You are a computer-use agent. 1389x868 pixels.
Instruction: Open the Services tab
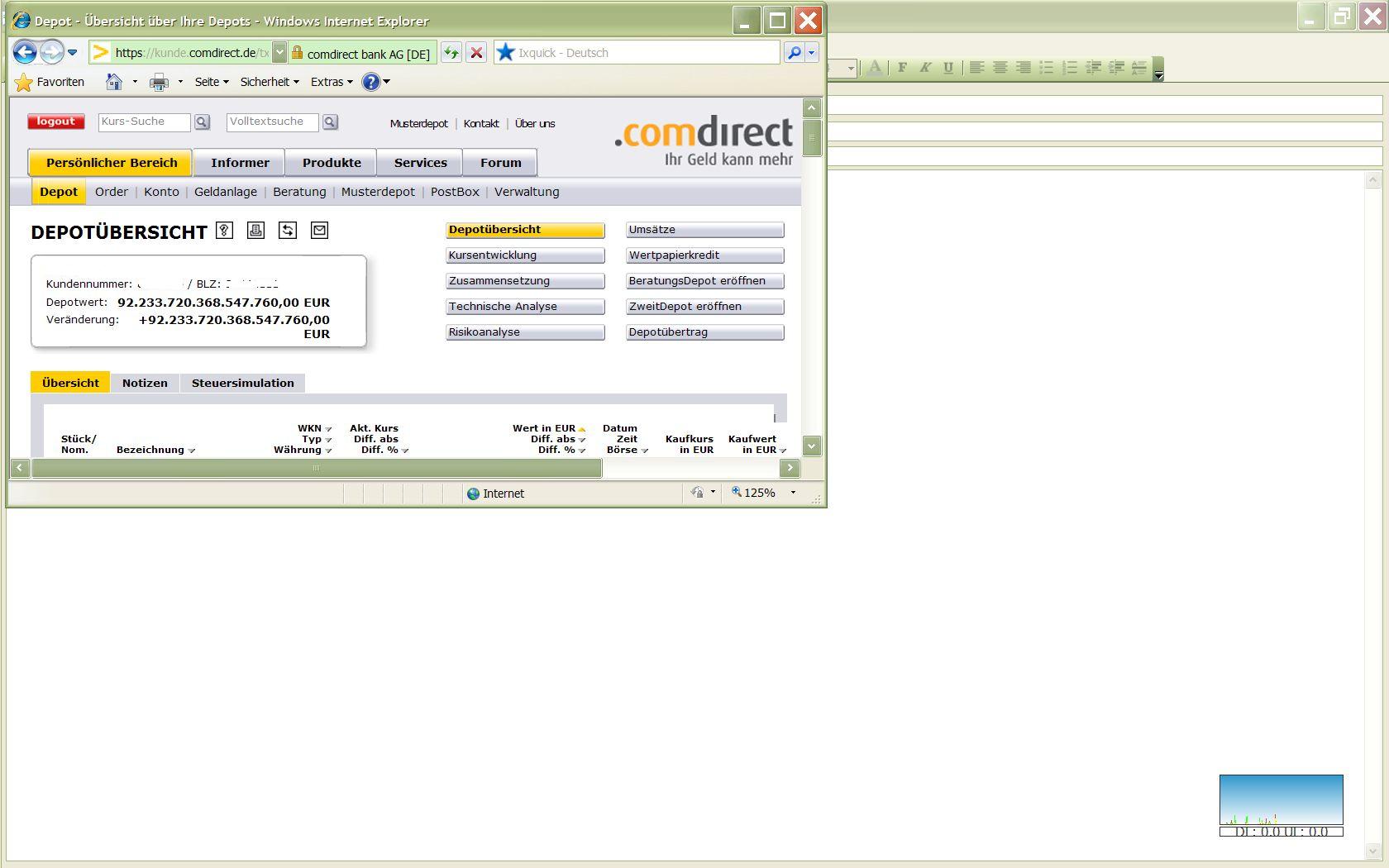(420, 163)
